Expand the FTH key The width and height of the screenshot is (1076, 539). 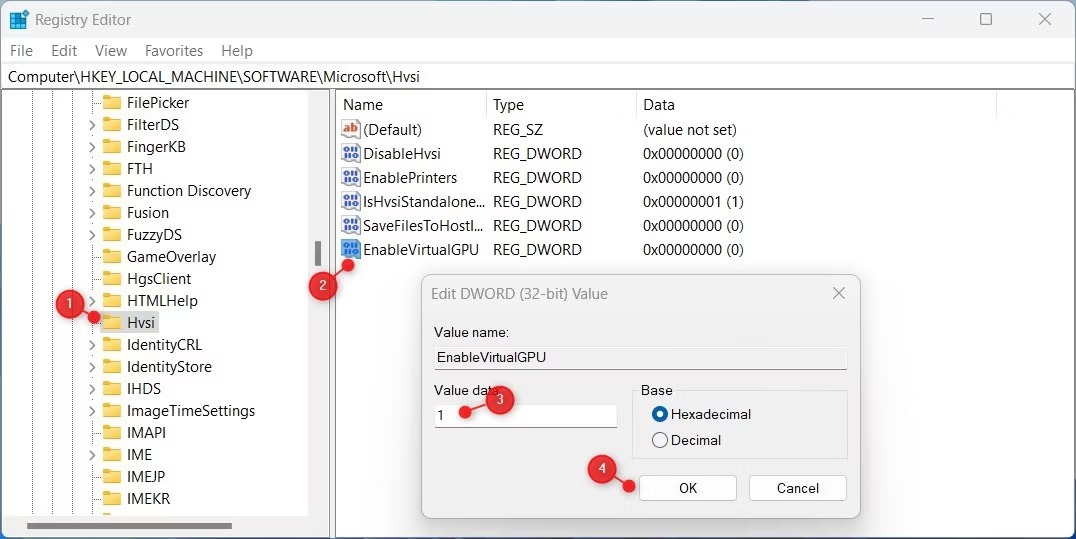click(92, 169)
